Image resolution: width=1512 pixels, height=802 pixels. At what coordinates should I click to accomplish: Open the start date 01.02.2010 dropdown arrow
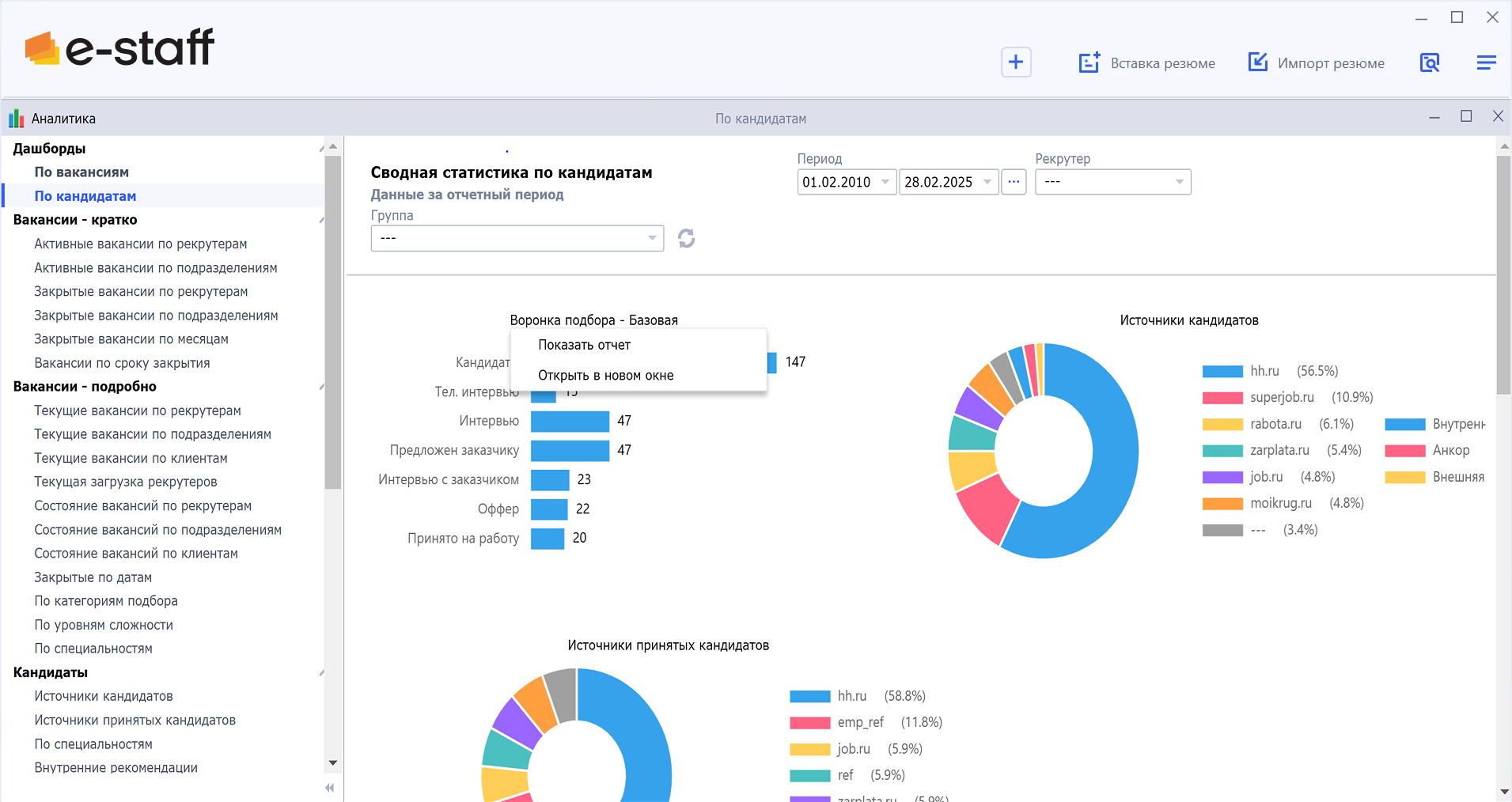coord(885,182)
